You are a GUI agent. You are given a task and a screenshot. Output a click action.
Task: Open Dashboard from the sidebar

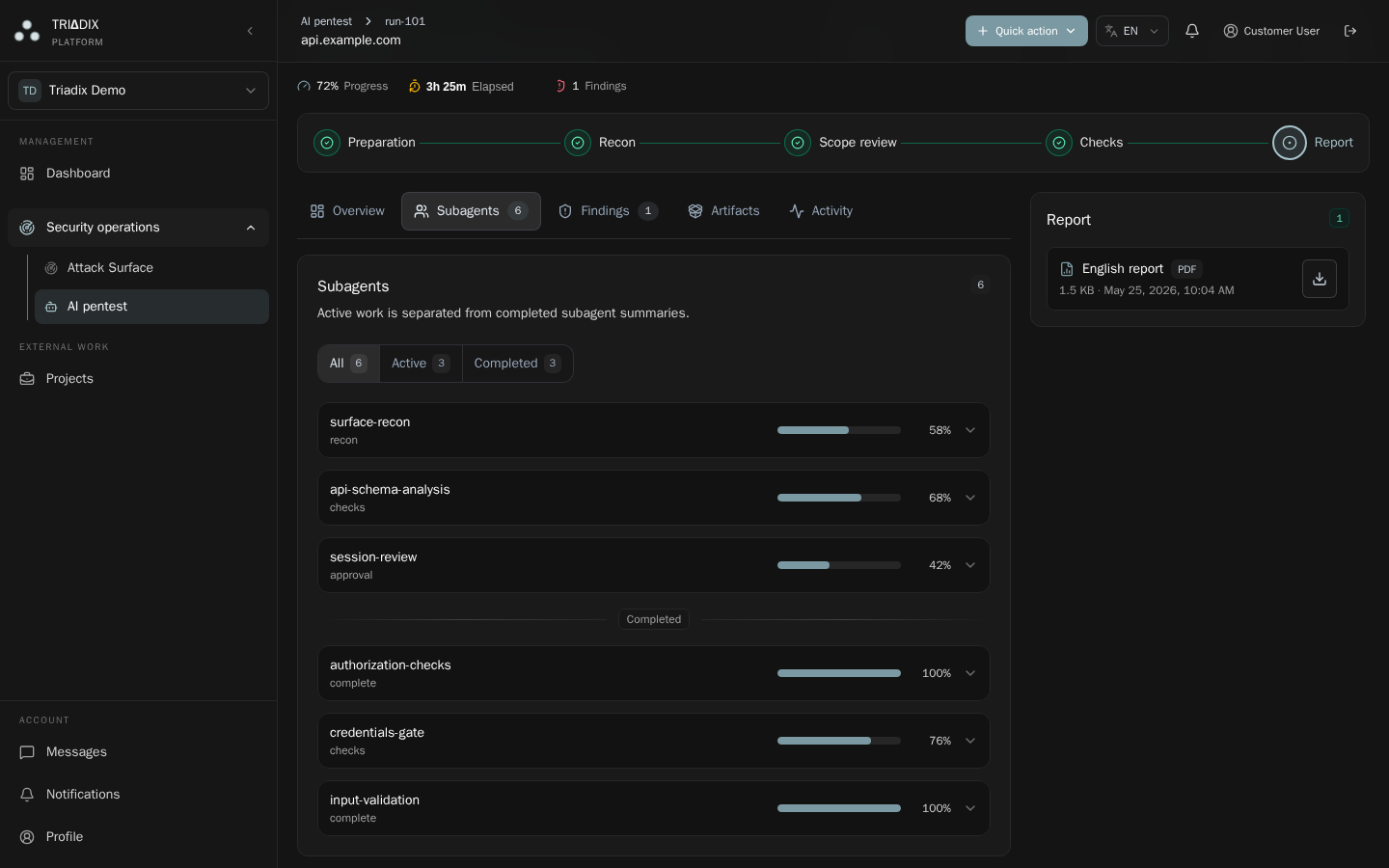coord(138,174)
